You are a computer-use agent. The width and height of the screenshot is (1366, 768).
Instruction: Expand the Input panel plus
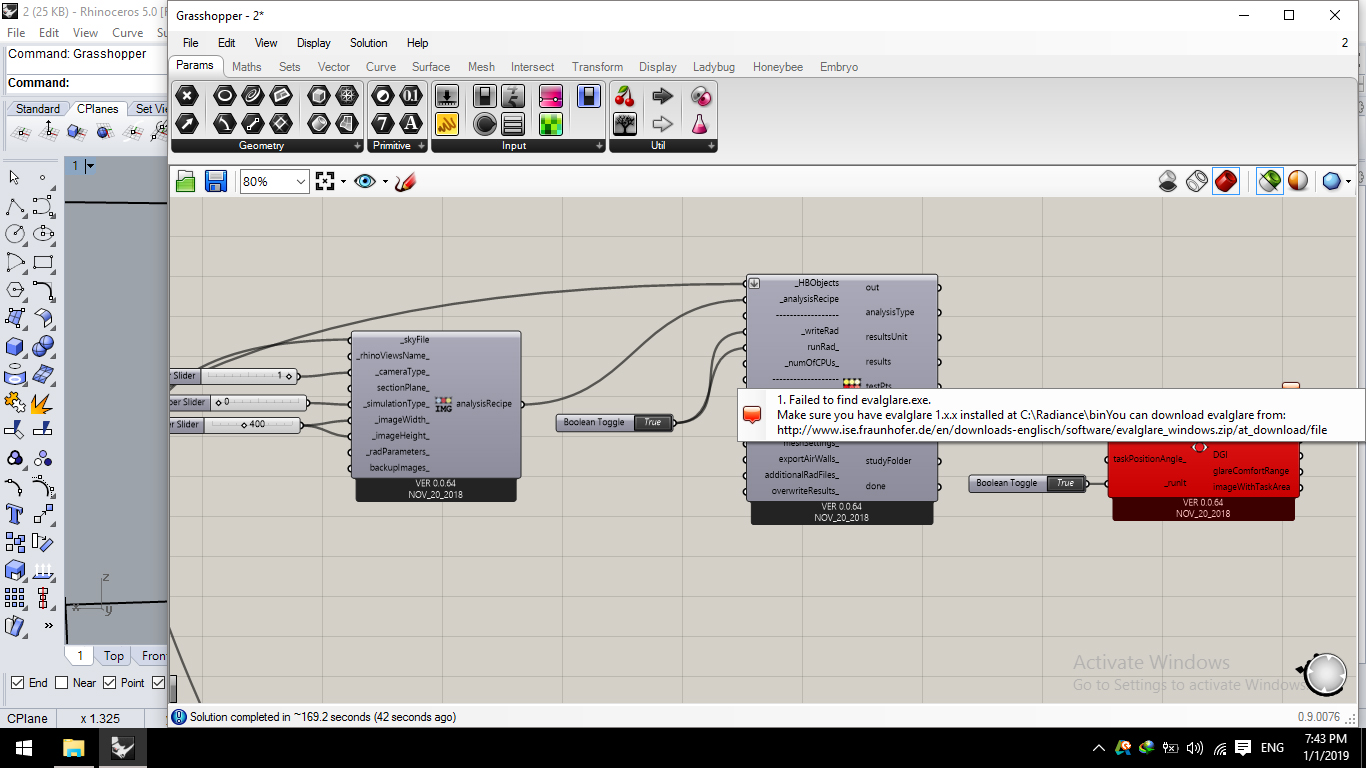click(599, 146)
